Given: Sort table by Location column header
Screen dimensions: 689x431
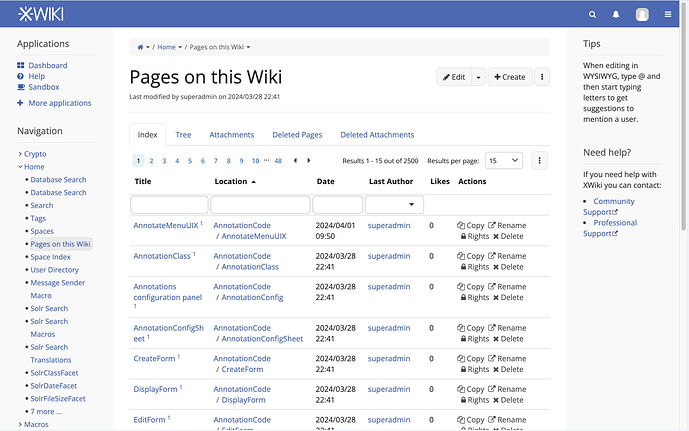Looking at the screenshot, I should click(x=231, y=181).
